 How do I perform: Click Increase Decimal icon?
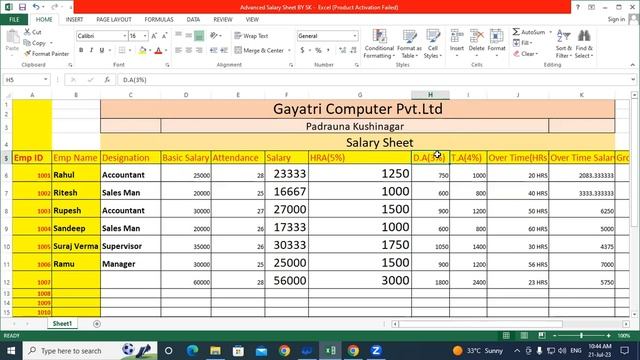pyautogui.click(x=342, y=50)
